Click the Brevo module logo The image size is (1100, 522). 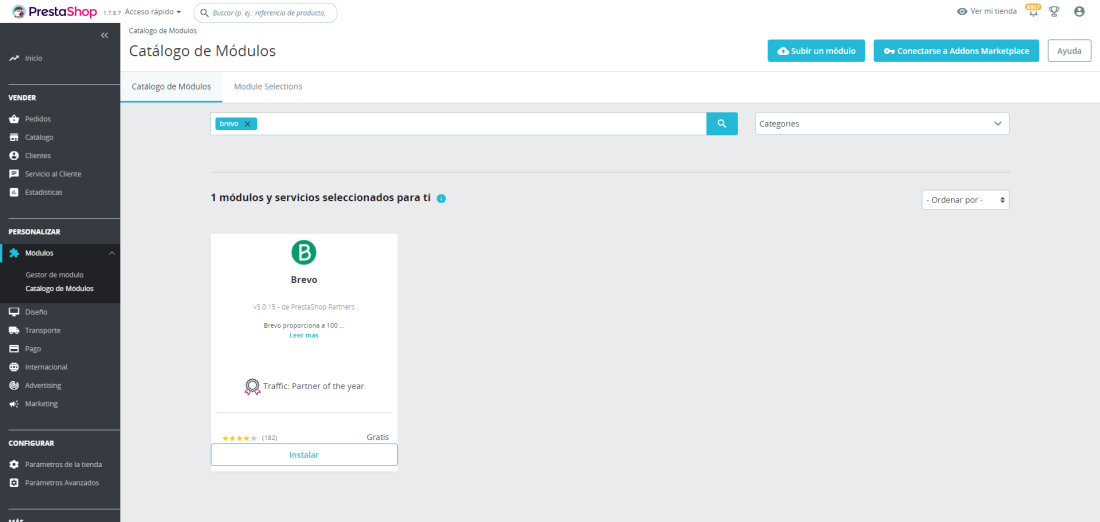point(304,252)
